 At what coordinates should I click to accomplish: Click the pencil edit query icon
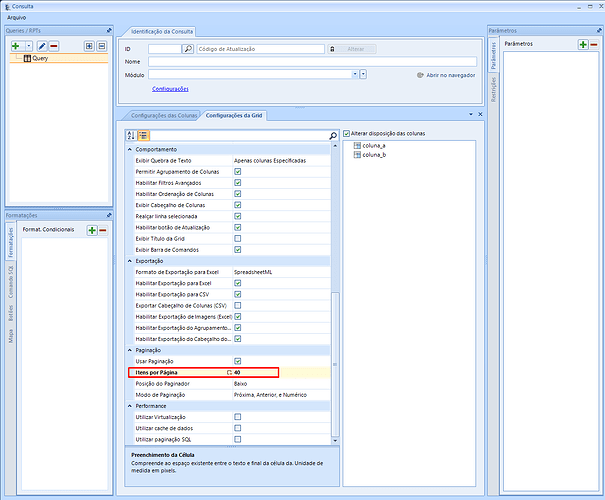click(42, 46)
